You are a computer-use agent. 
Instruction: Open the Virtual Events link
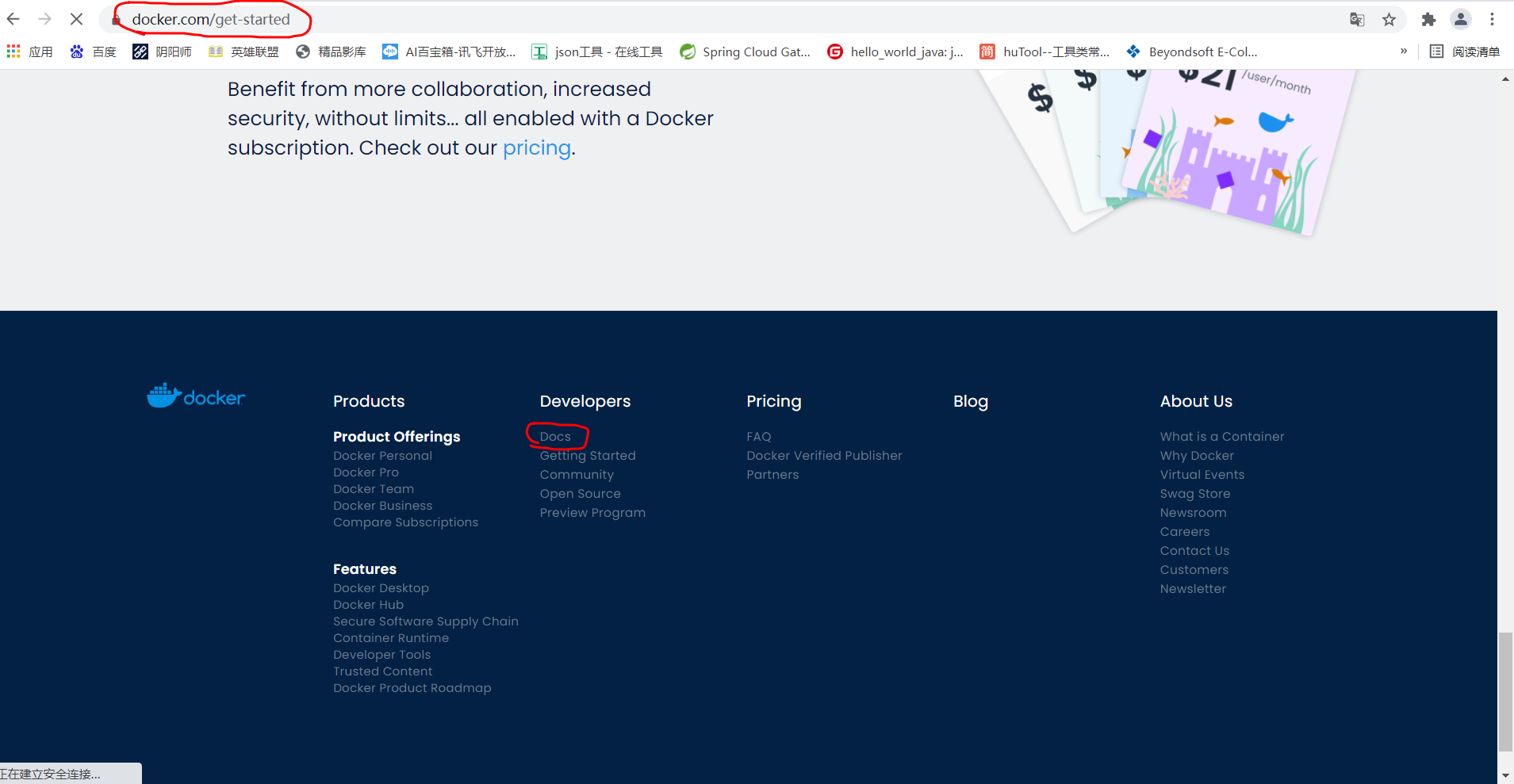(1202, 475)
